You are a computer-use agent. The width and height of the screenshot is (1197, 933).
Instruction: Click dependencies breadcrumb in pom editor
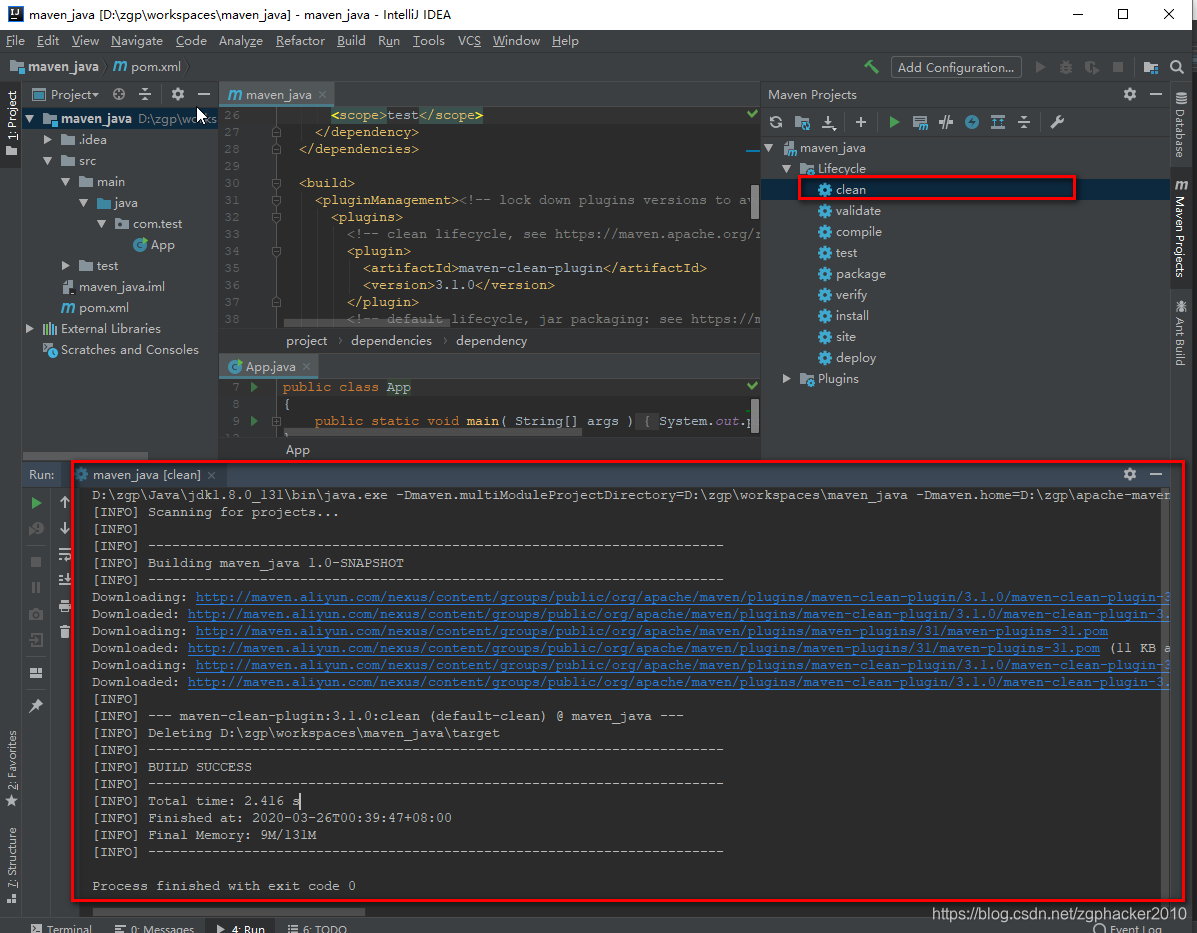[391, 341]
